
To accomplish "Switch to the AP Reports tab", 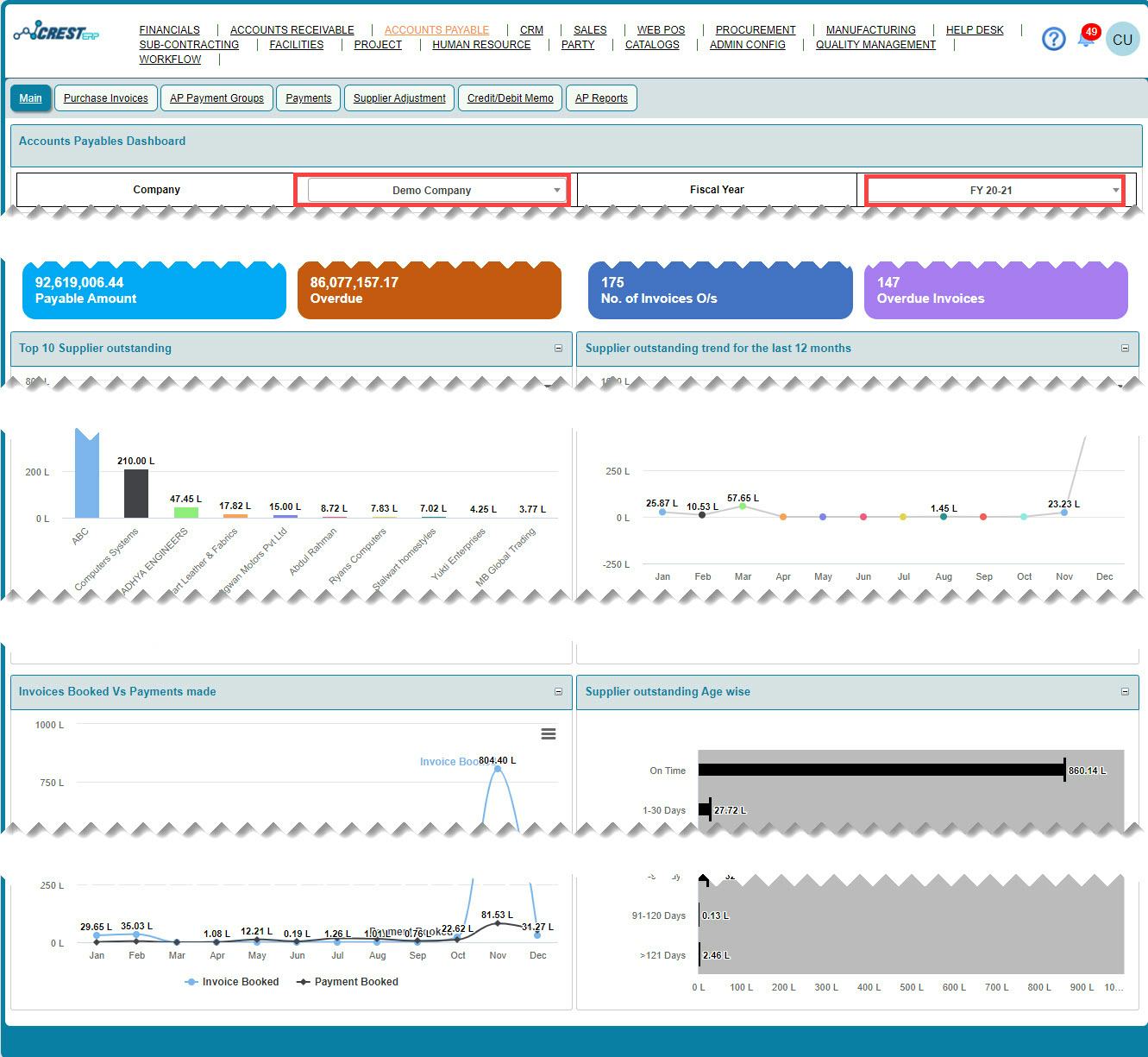I will click(x=601, y=98).
